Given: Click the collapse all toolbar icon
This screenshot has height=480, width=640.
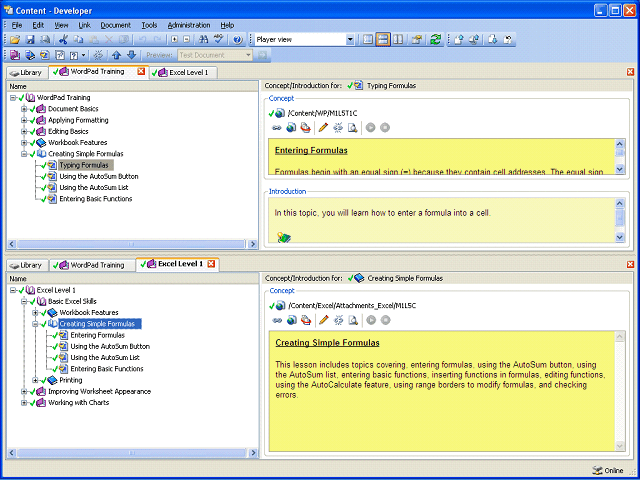Looking at the screenshot, I should pyautogui.click(x=186, y=40).
